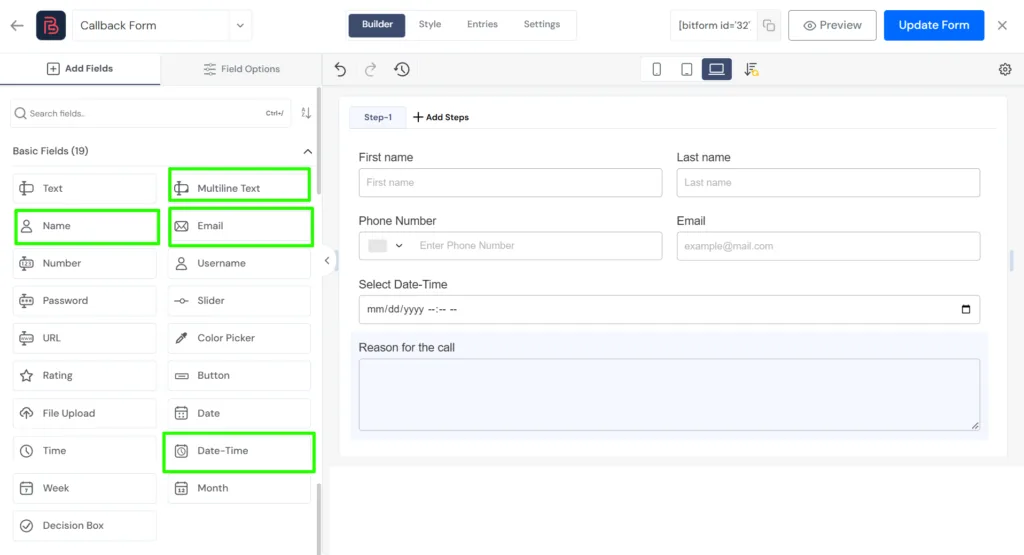This screenshot has height=555, width=1024.
Task: Switch to desktop view
Action: [716, 69]
